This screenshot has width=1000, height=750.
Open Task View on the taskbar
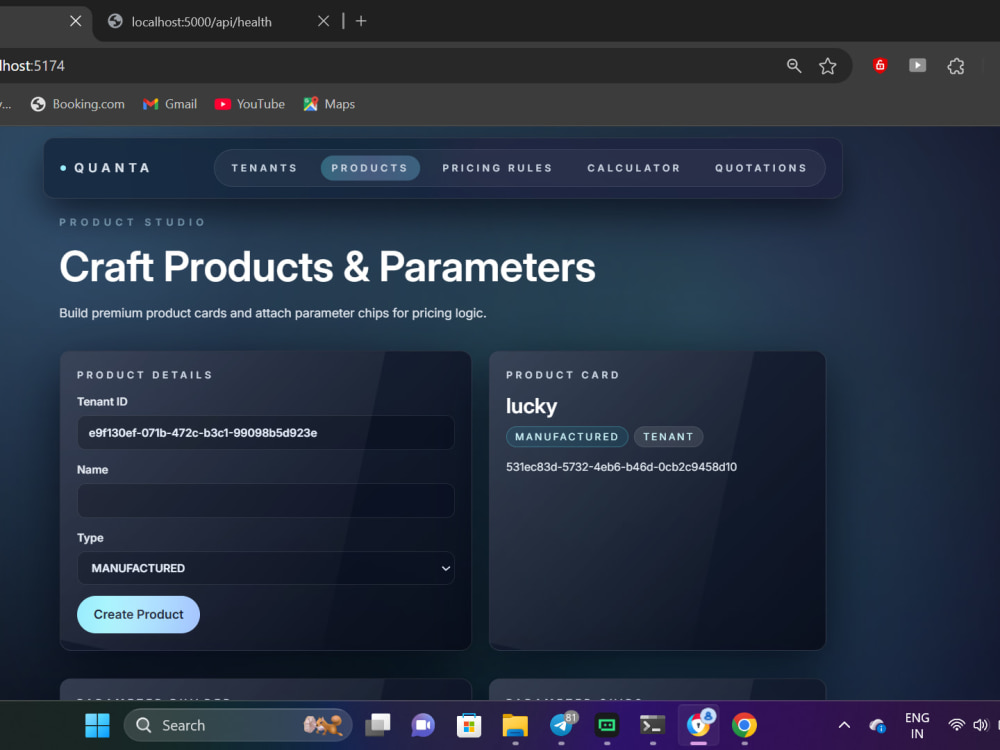(378, 725)
